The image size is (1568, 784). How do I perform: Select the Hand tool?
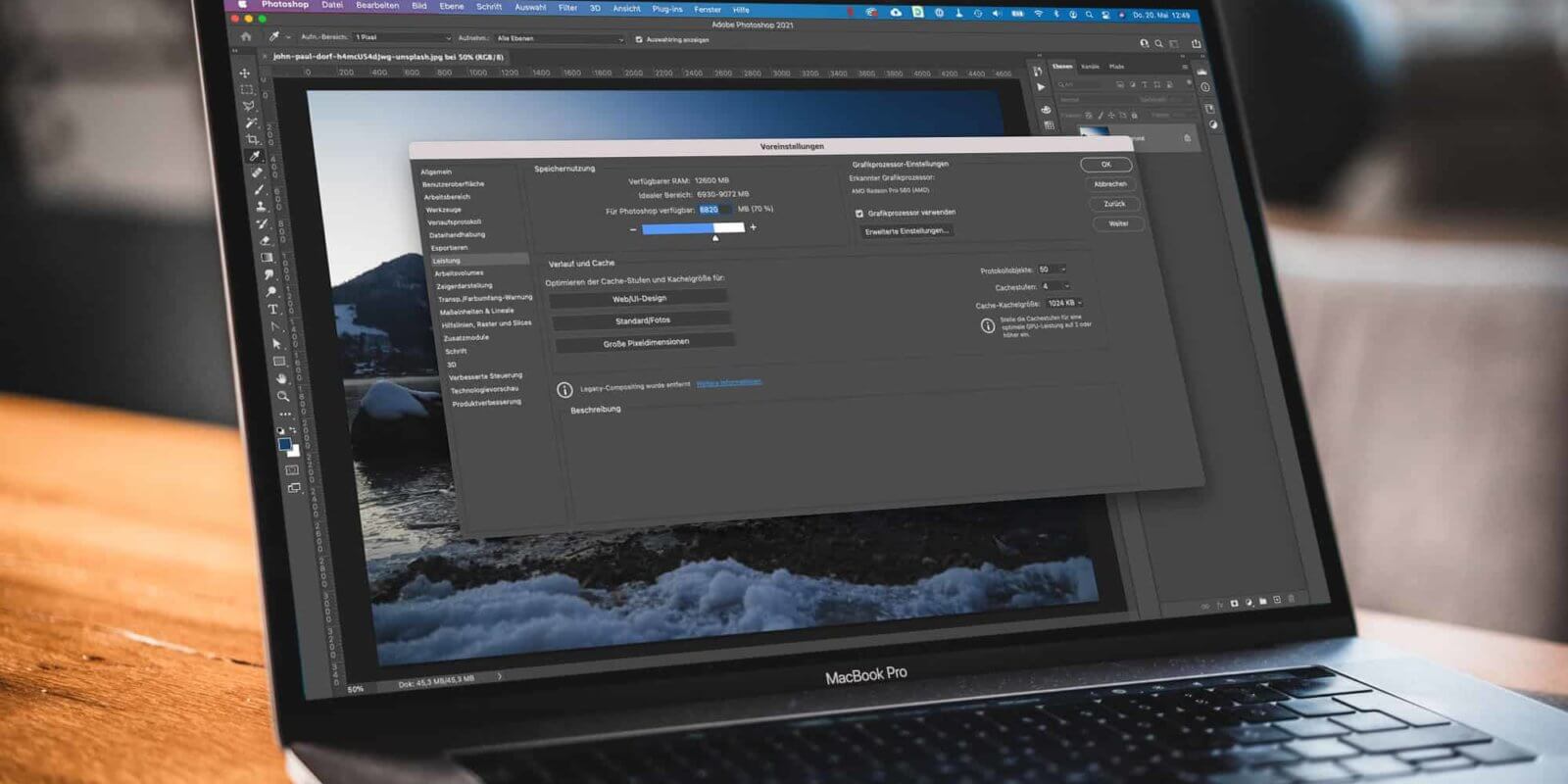(x=281, y=379)
